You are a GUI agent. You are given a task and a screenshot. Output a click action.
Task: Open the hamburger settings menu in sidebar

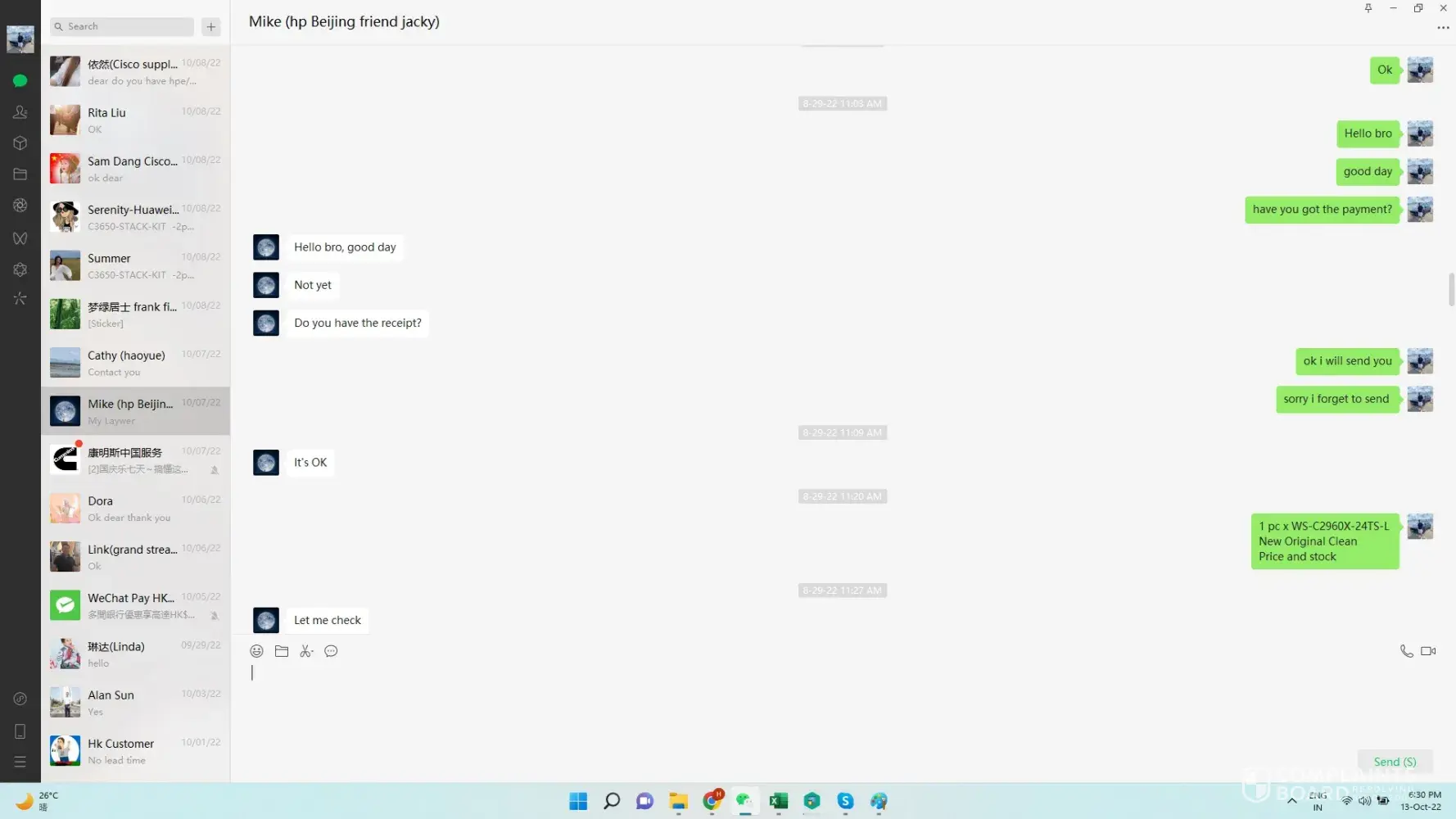point(20,762)
